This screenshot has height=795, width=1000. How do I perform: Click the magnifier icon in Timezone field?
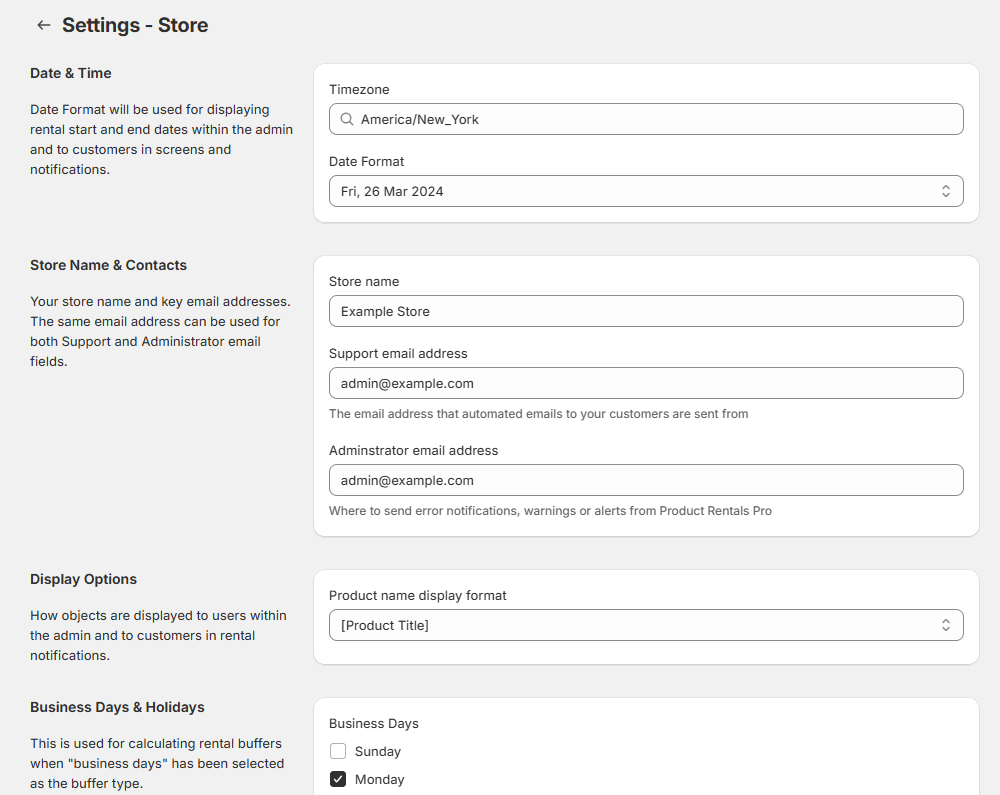click(x=346, y=119)
